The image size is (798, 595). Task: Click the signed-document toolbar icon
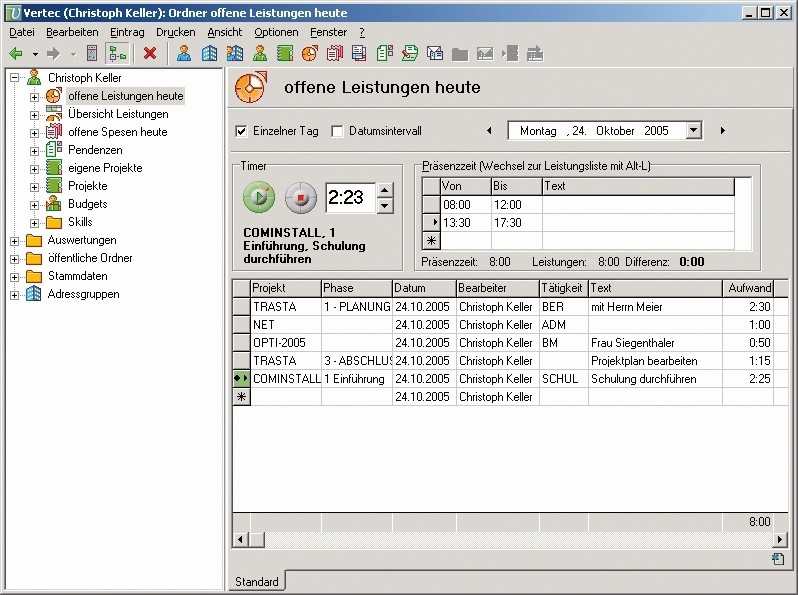410,53
